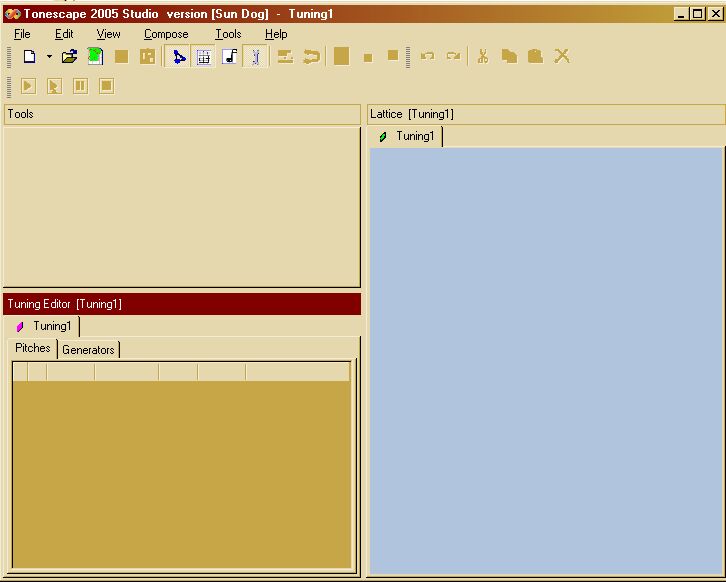Screen dimensions: 726x582
Task: Click the Tuning Editor [Tuning1] title bar
Action: point(182,304)
